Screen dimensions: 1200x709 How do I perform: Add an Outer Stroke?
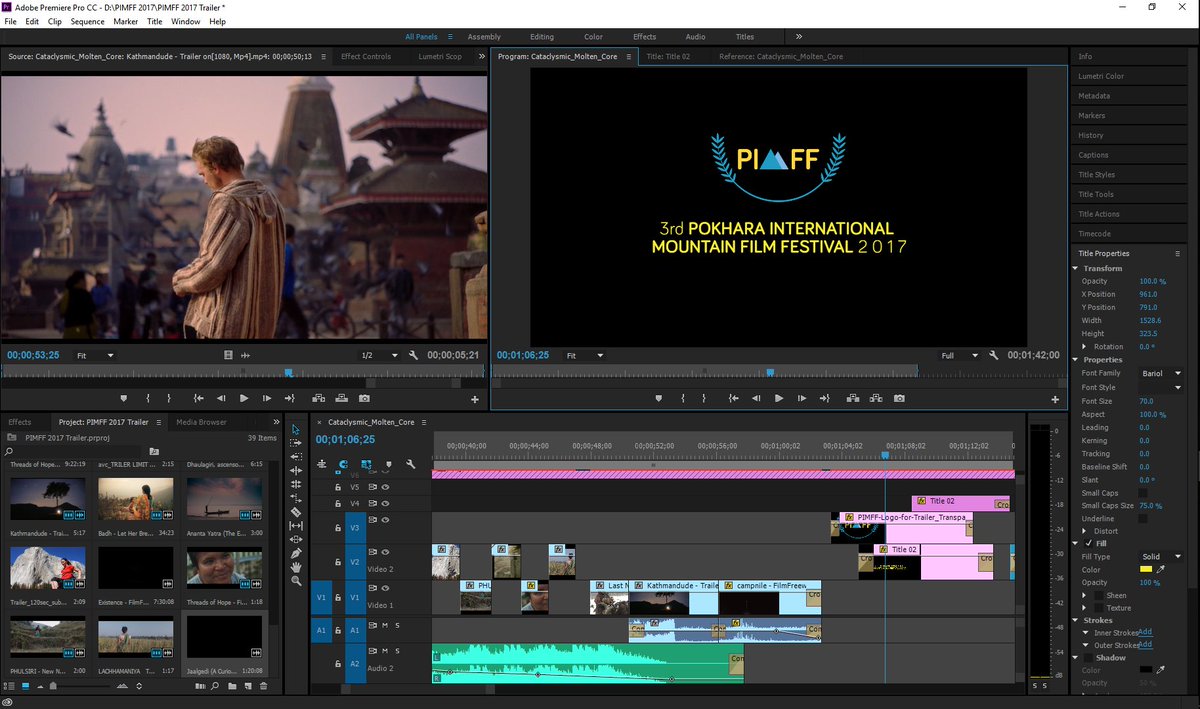coord(1145,645)
